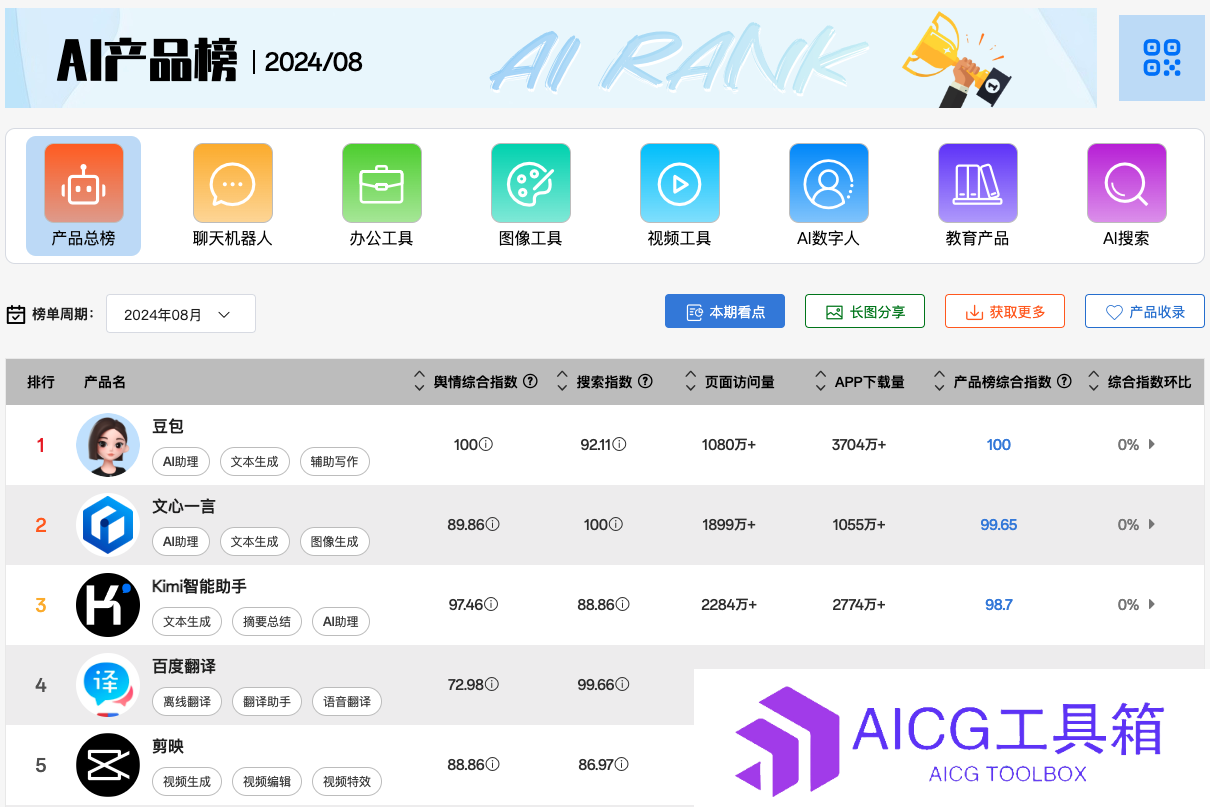Screen dimensions: 1210x807
Task: Open the QR code icon in banner
Action: click(x=1162, y=58)
